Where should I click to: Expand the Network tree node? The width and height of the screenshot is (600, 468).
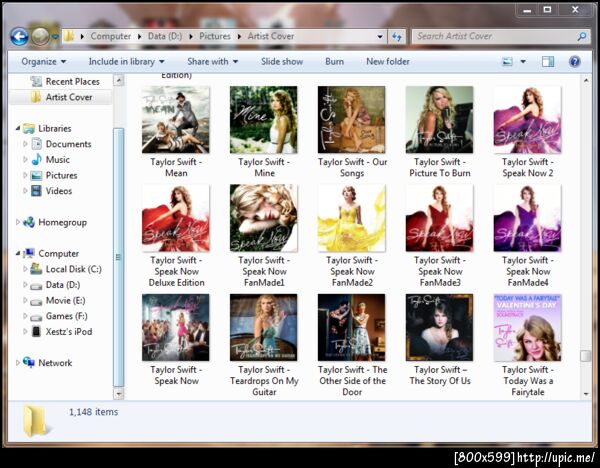pyautogui.click(x=18, y=363)
